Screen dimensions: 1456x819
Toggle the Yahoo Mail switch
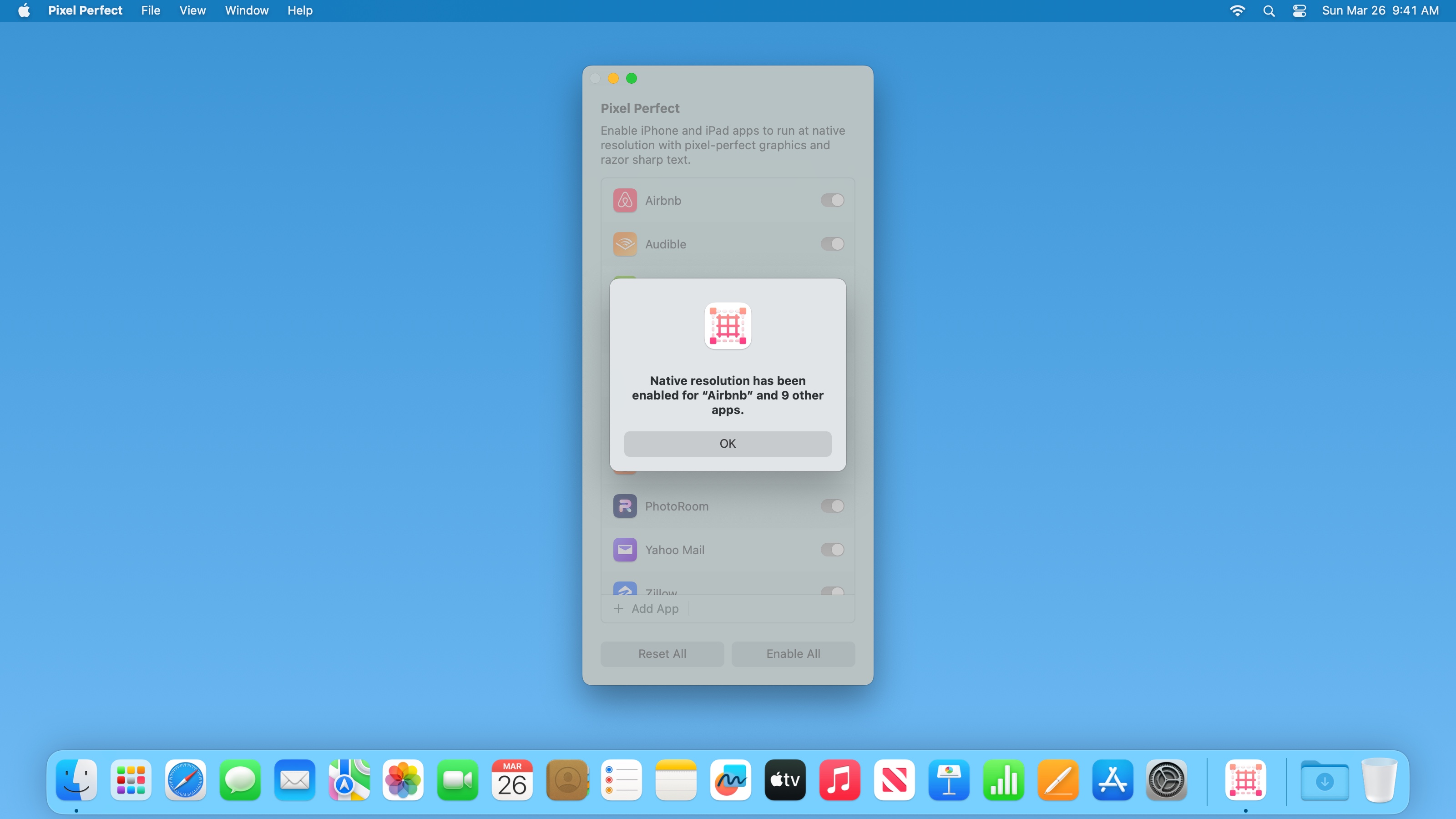832,549
